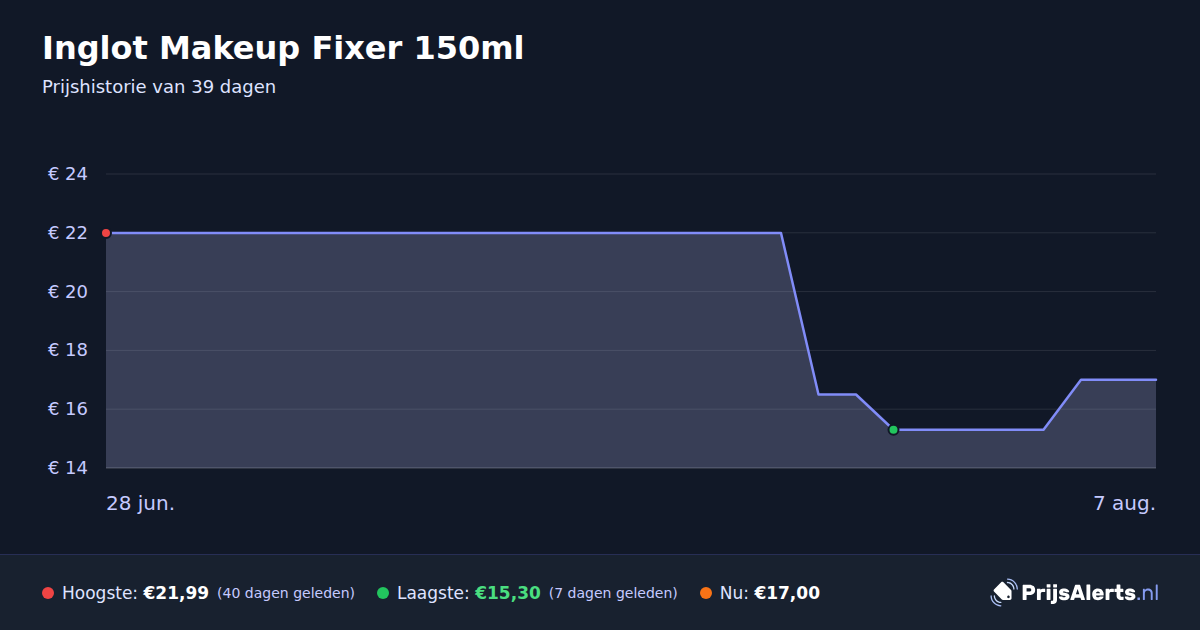Click the 28 jun. start date label
Screen dimensions: 1200x630
141,503
